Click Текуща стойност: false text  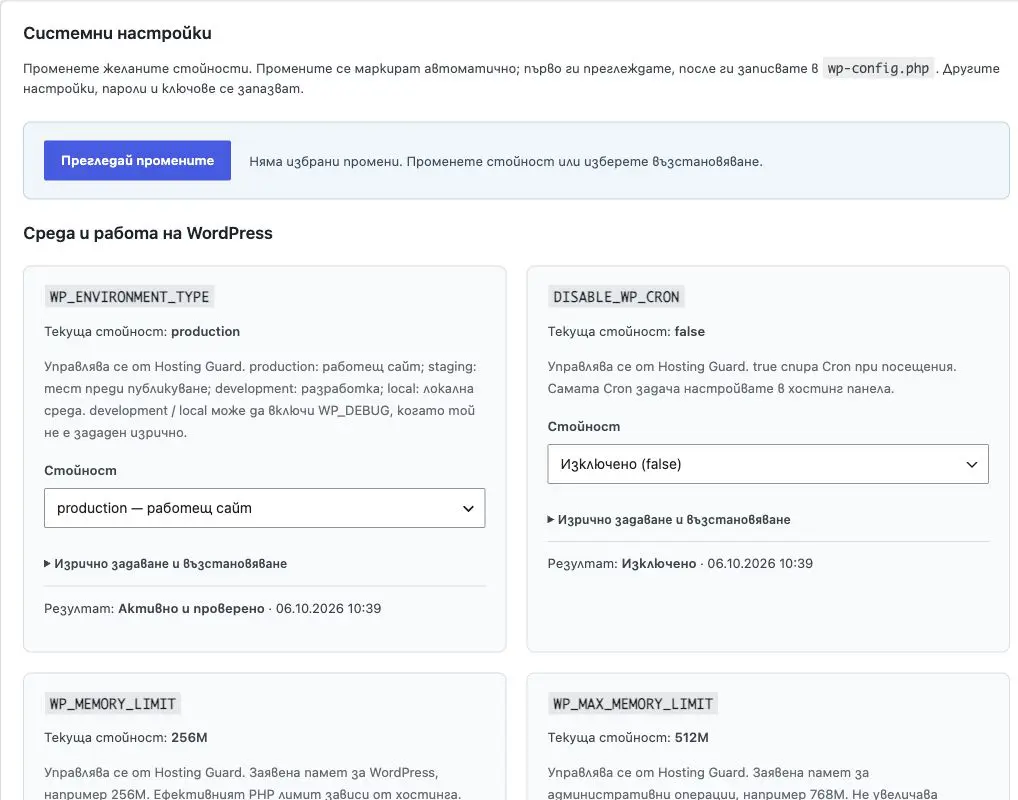626,331
